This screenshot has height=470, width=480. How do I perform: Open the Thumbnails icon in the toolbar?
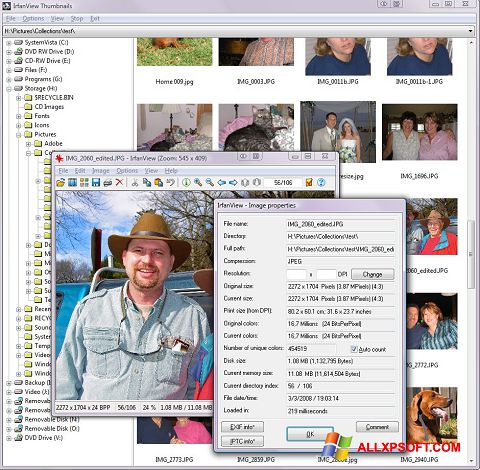pyautogui.click(x=84, y=182)
